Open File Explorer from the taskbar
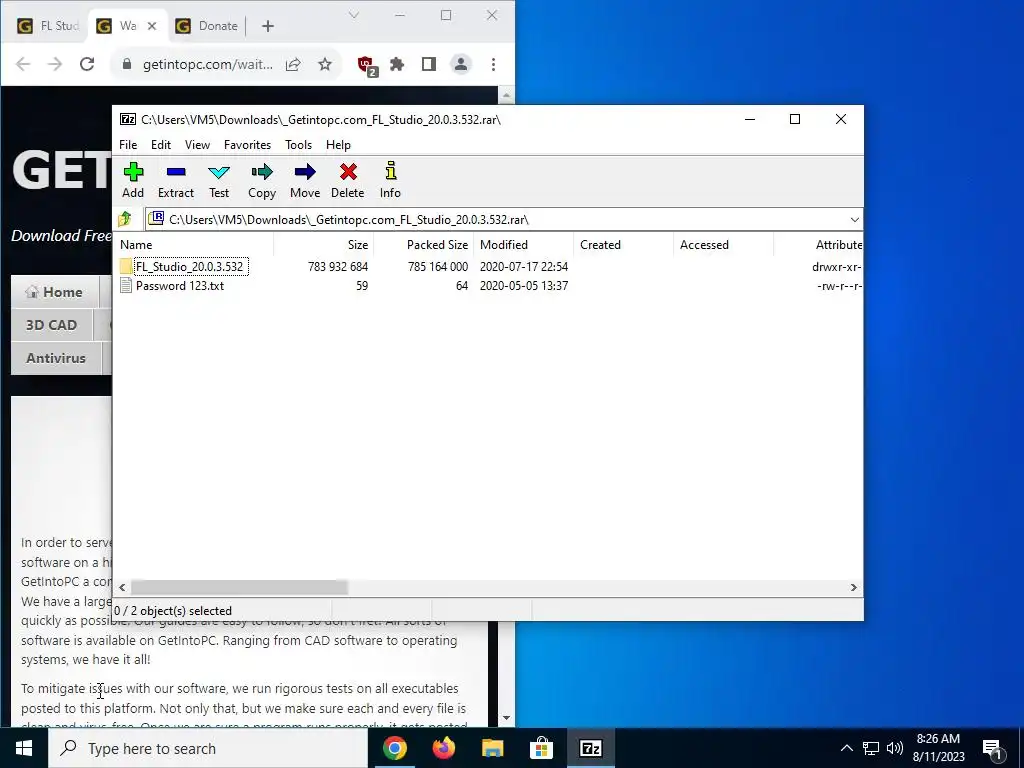The width and height of the screenshot is (1024, 768). tap(492, 748)
